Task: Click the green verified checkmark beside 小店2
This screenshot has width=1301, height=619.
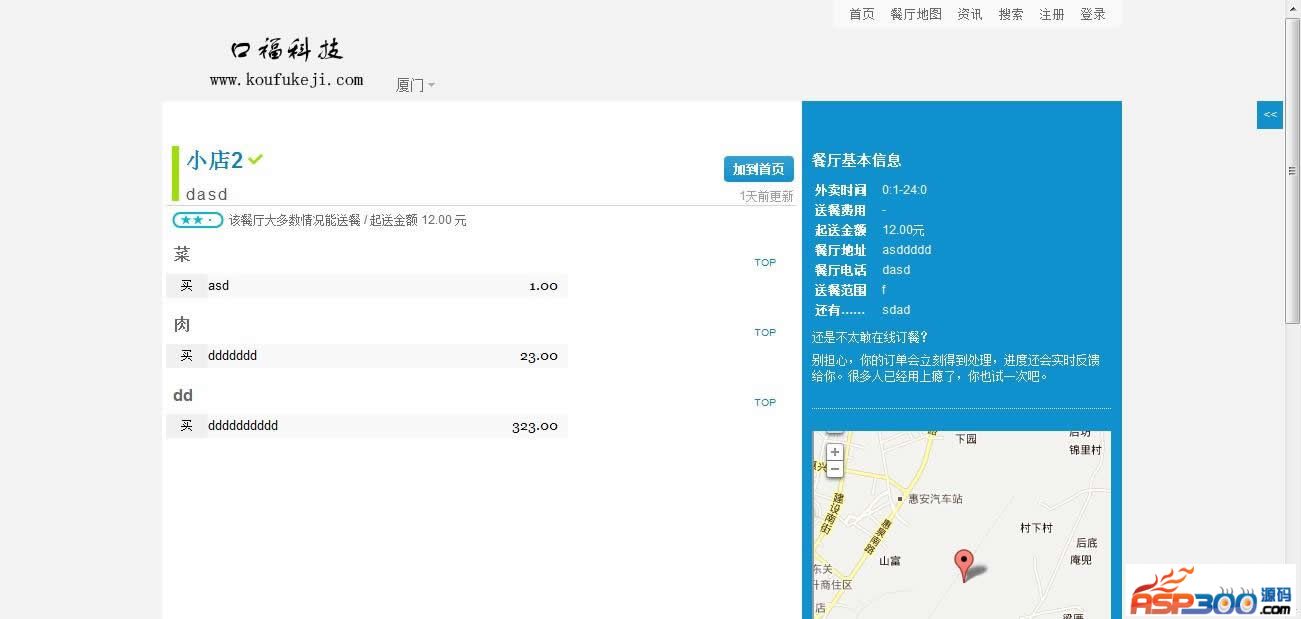Action: click(256, 159)
